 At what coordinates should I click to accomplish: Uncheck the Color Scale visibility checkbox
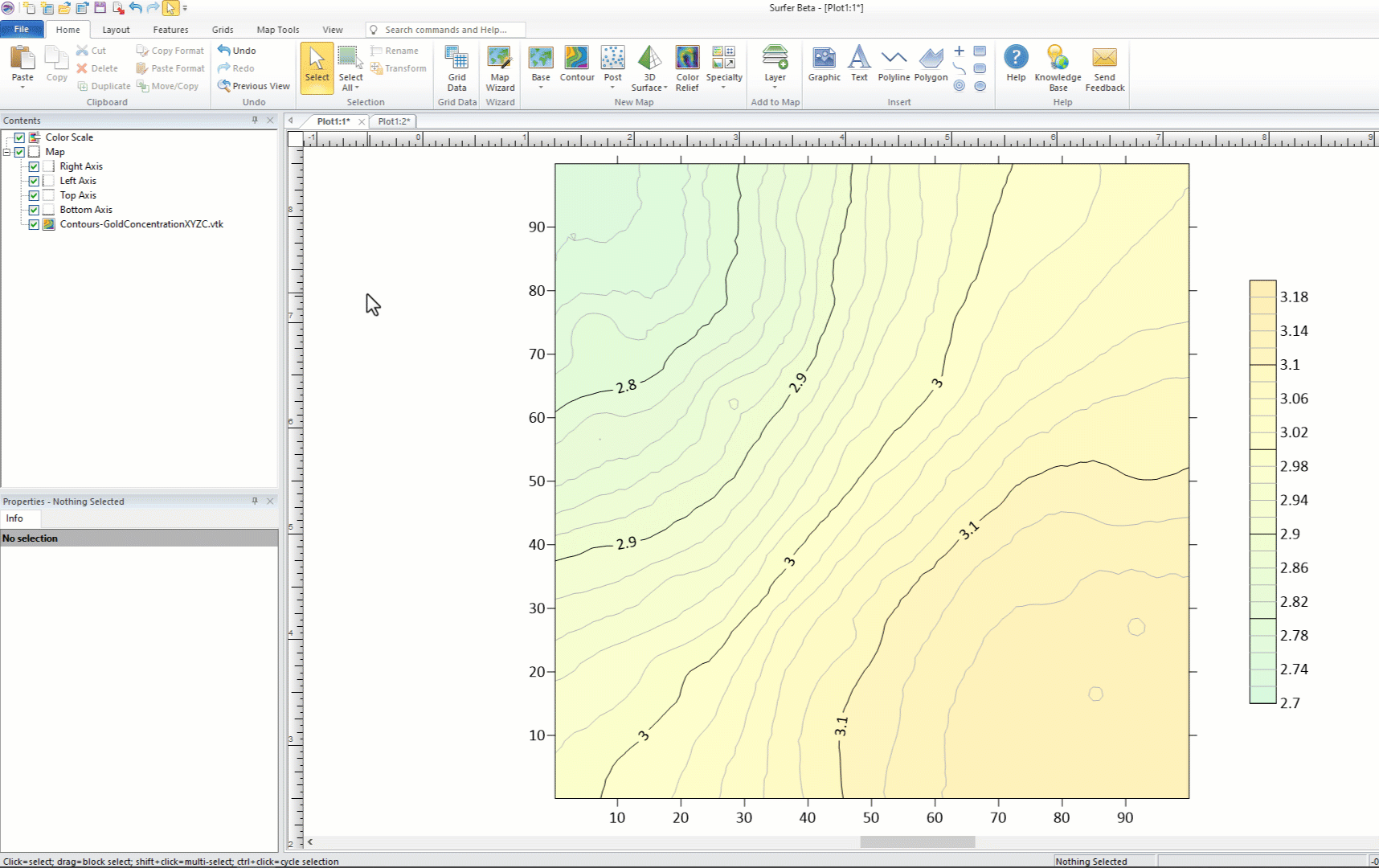19,137
